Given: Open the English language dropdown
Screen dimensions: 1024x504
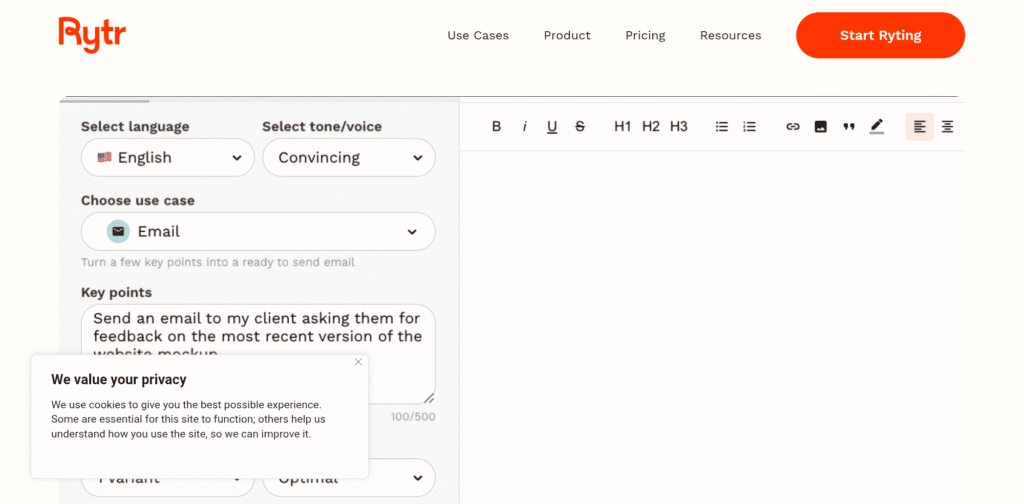Looking at the screenshot, I should 168,158.
